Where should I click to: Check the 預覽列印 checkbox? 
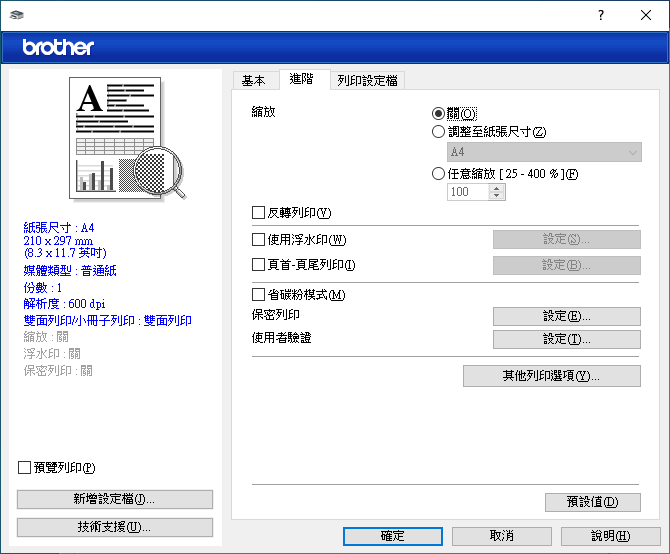click(25, 467)
